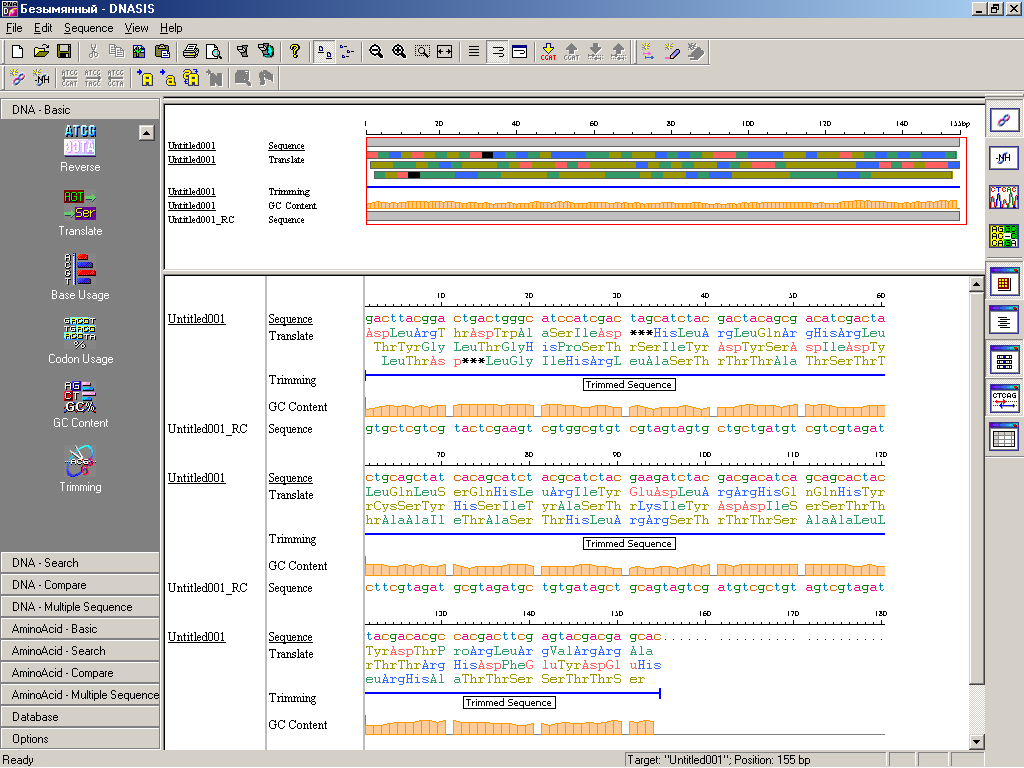Click the Options button in left panel
The height and width of the screenshot is (768, 1024).
80,739
